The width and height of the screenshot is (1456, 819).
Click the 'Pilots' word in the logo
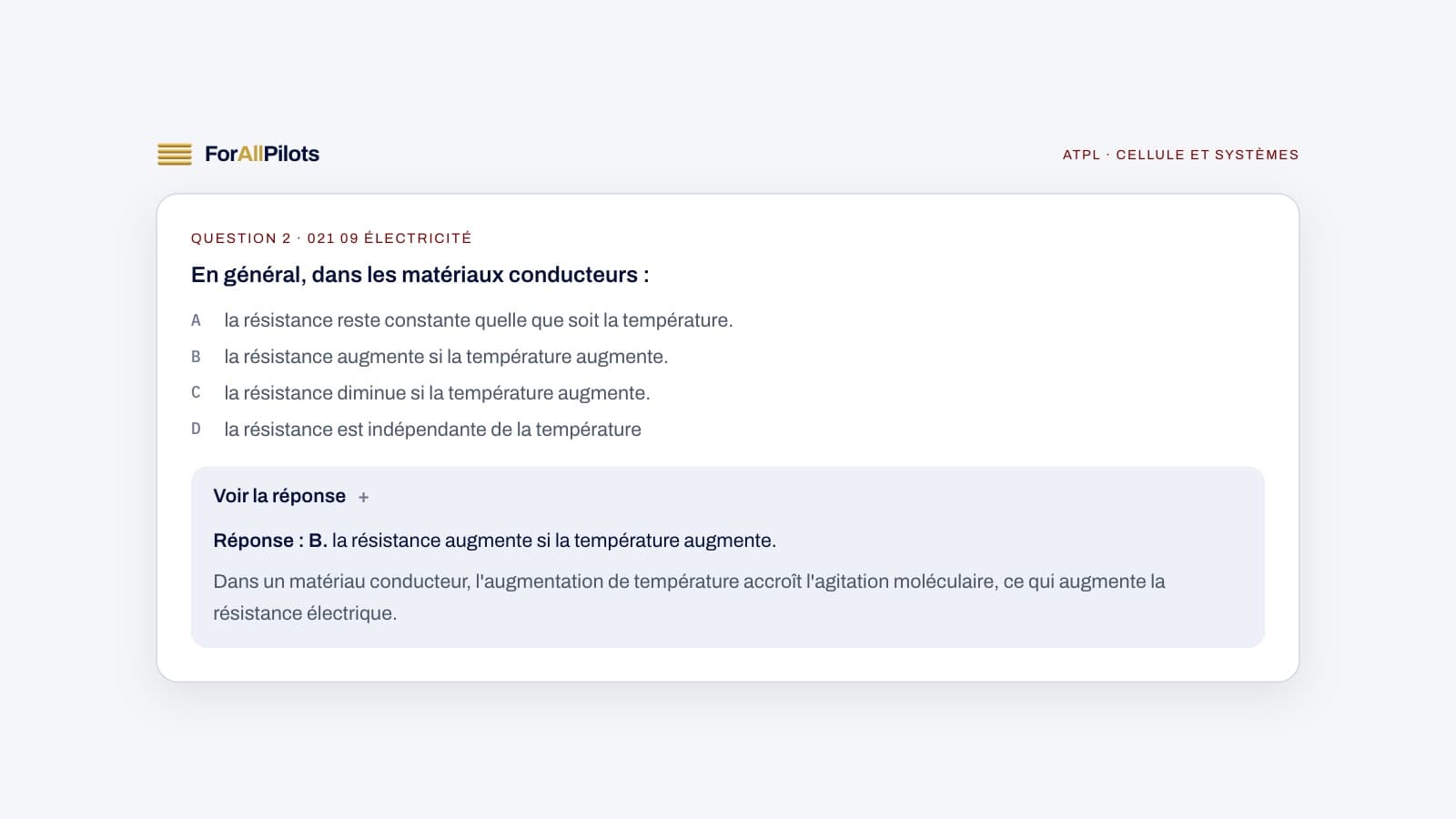pos(291,154)
